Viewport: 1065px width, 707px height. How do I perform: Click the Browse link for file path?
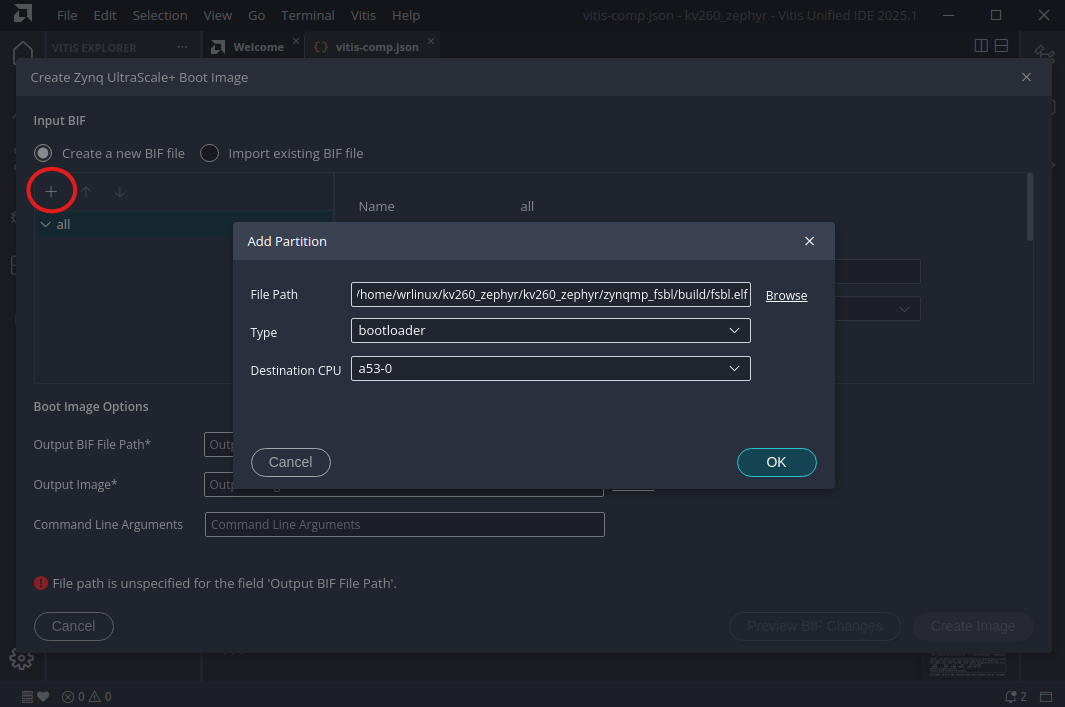pos(786,295)
